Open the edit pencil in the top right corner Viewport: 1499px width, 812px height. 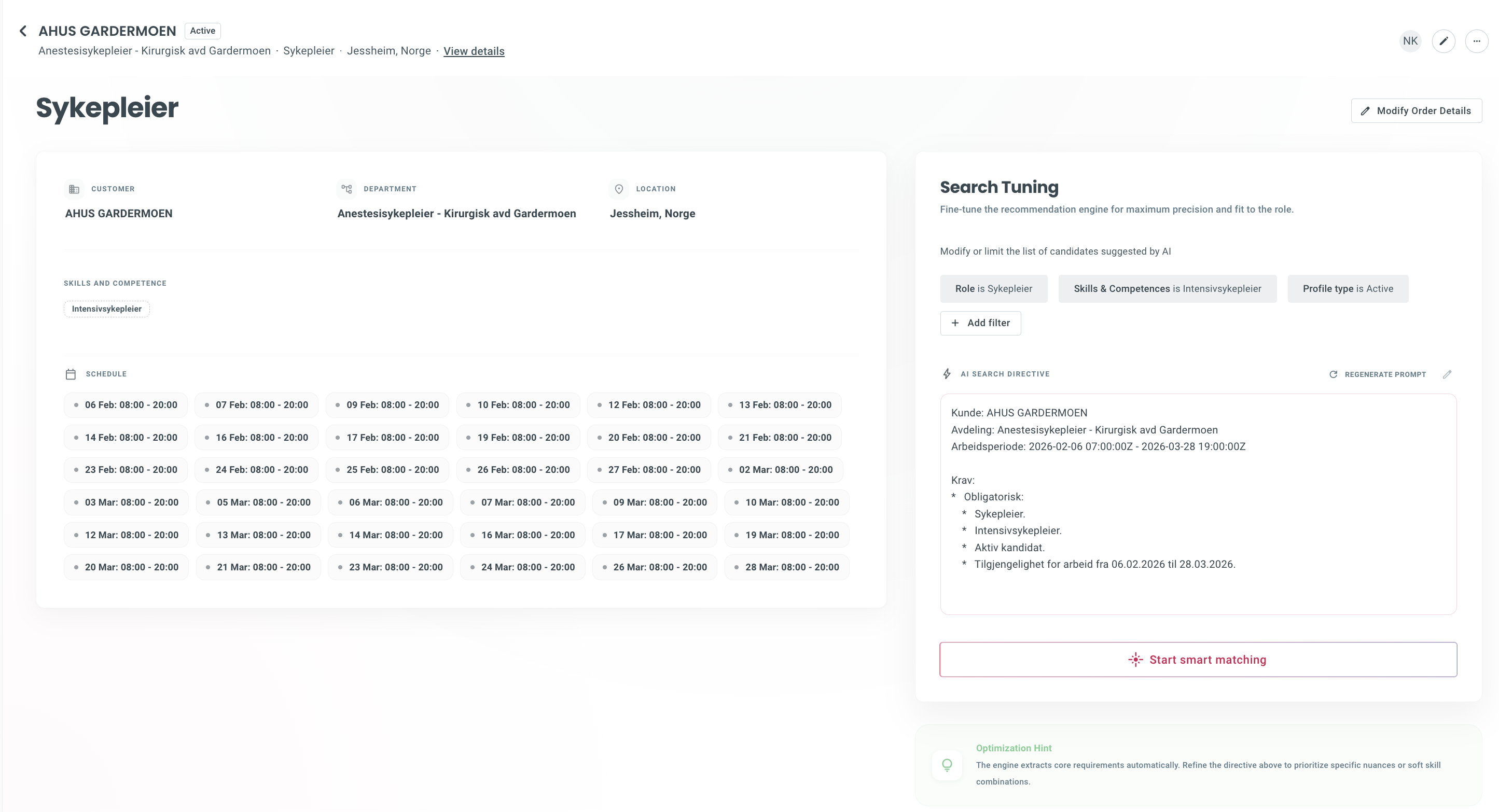click(1444, 41)
